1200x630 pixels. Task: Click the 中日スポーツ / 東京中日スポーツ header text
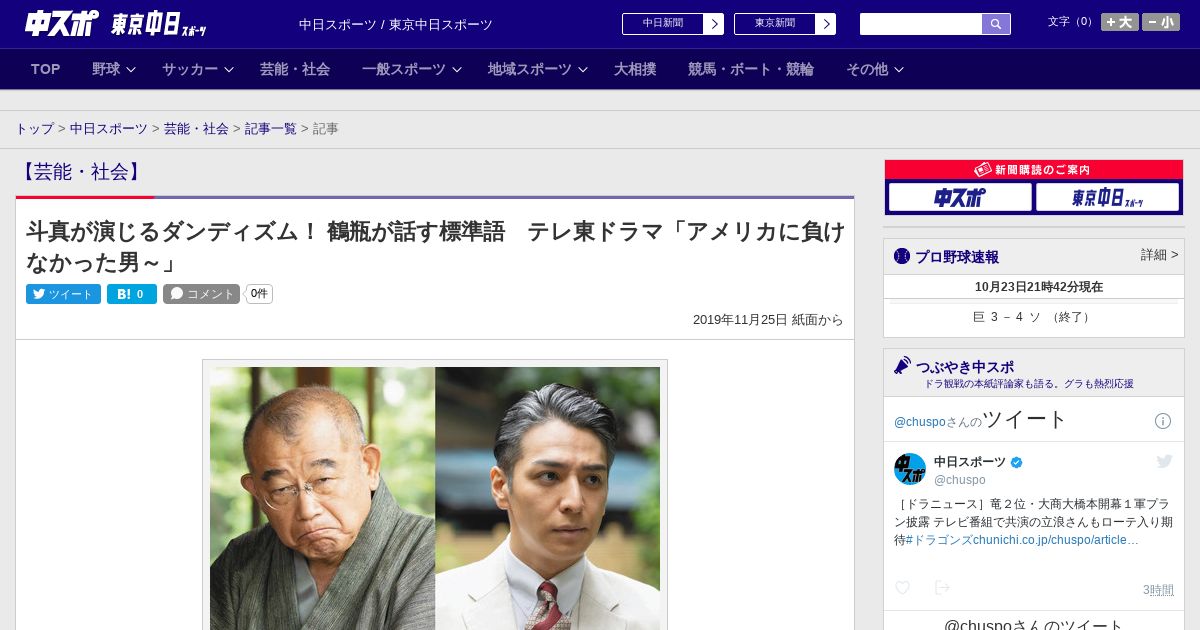coord(396,25)
